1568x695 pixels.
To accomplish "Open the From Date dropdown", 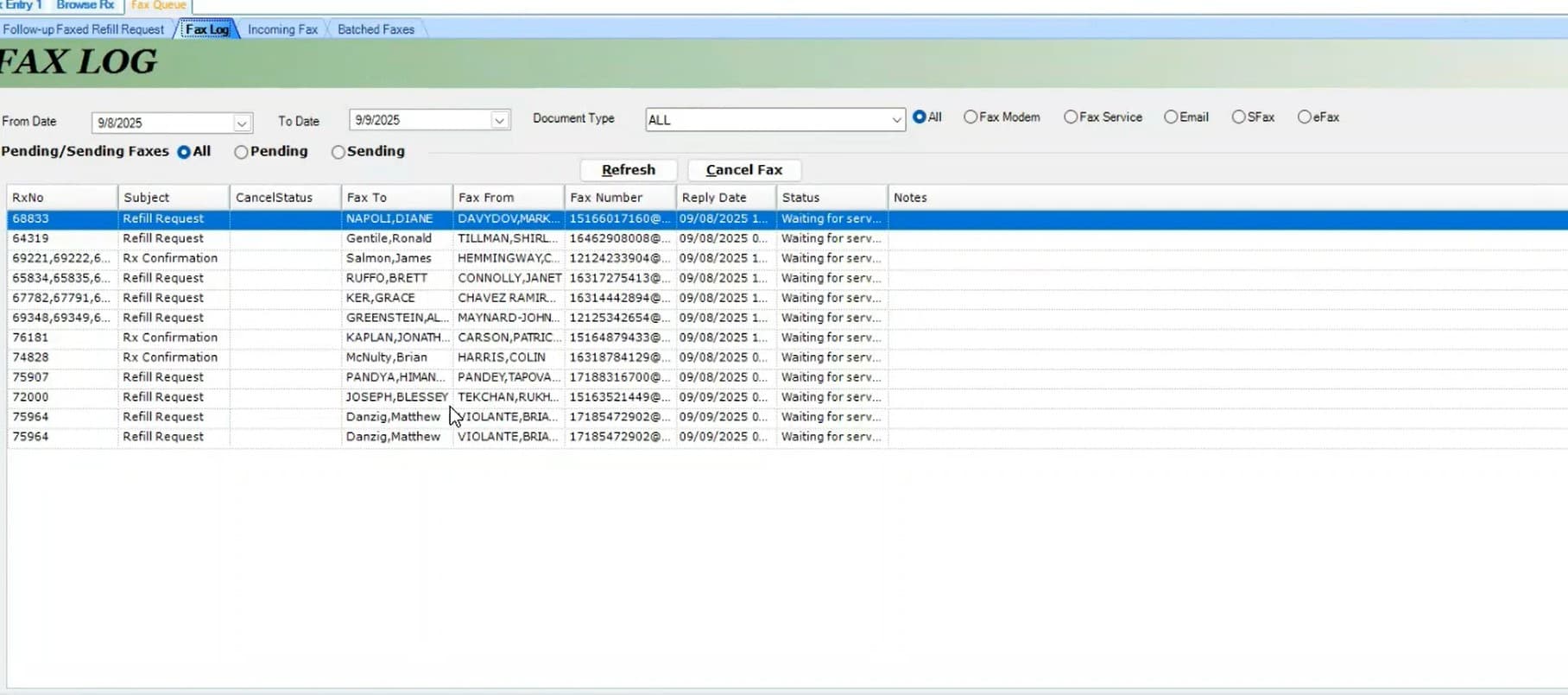I will click(x=242, y=123).
